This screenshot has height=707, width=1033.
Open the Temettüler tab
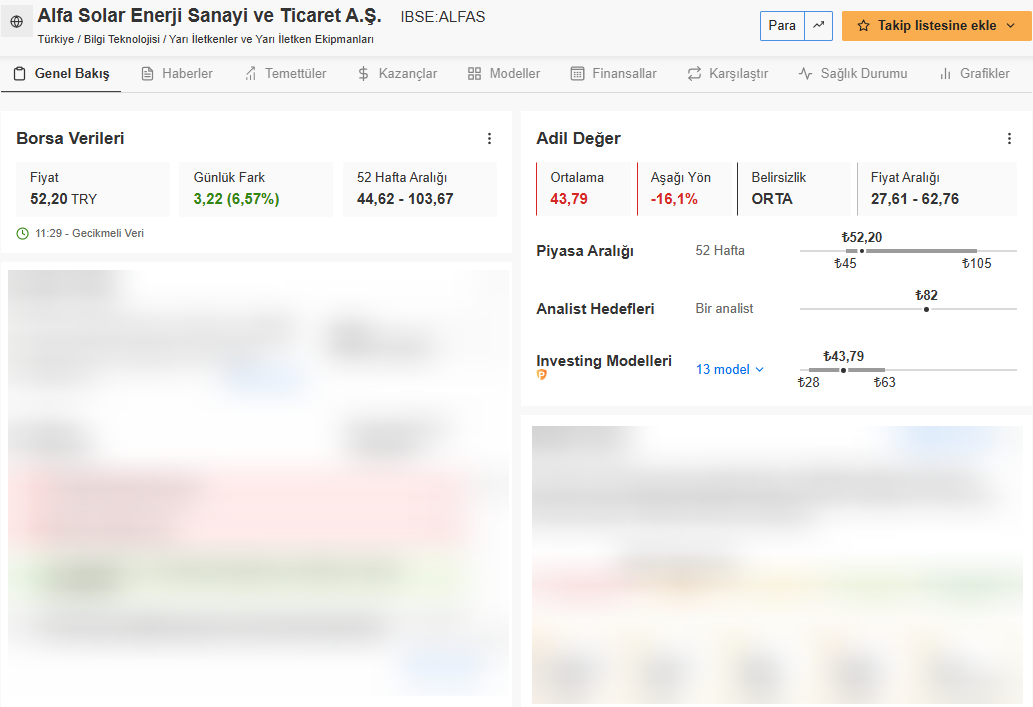pyautogui.click(x=285, y=74)
